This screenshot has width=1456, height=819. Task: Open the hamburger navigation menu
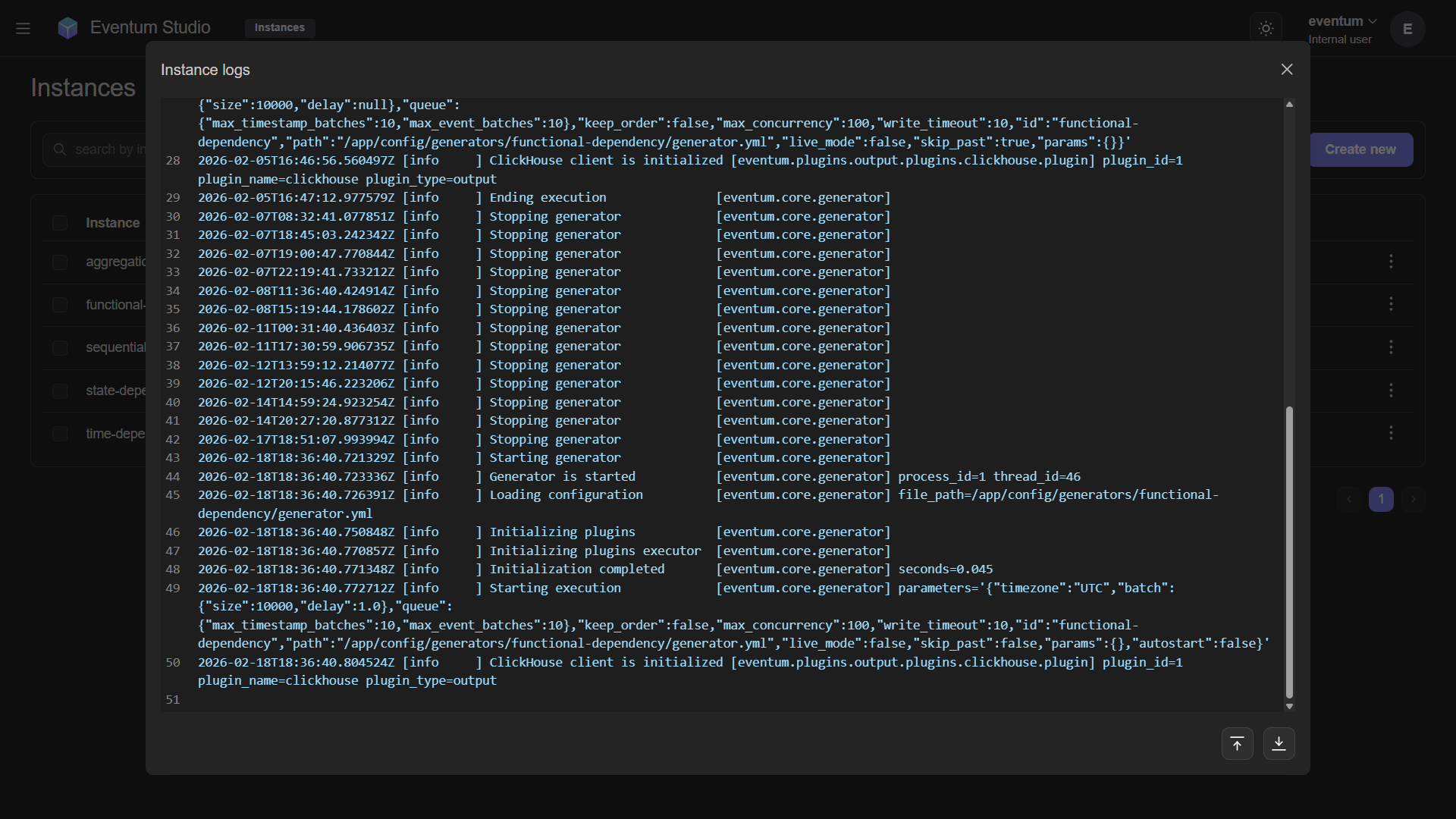[x=23, y=28]
